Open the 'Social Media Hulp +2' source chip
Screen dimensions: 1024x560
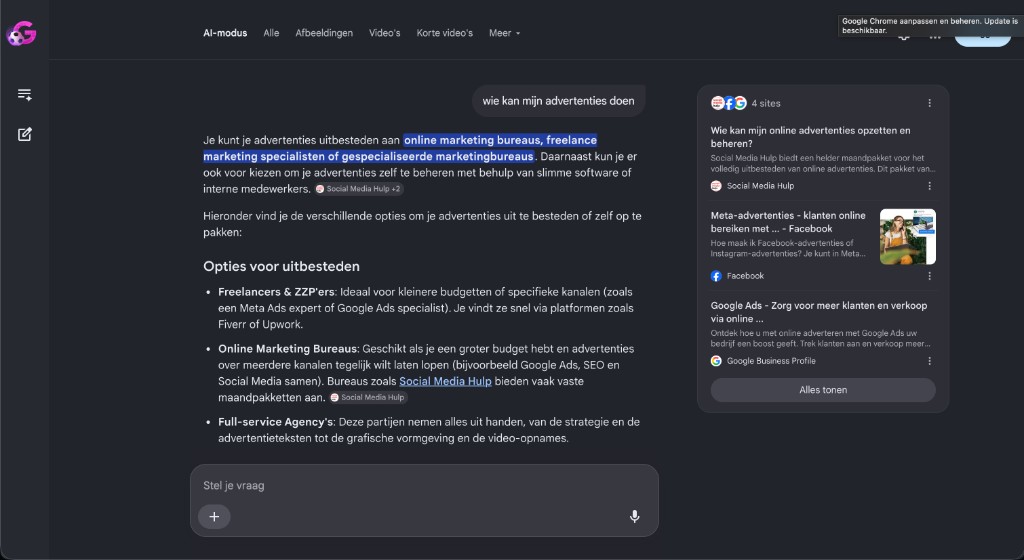pyautogui.click(x=359, y=189)
